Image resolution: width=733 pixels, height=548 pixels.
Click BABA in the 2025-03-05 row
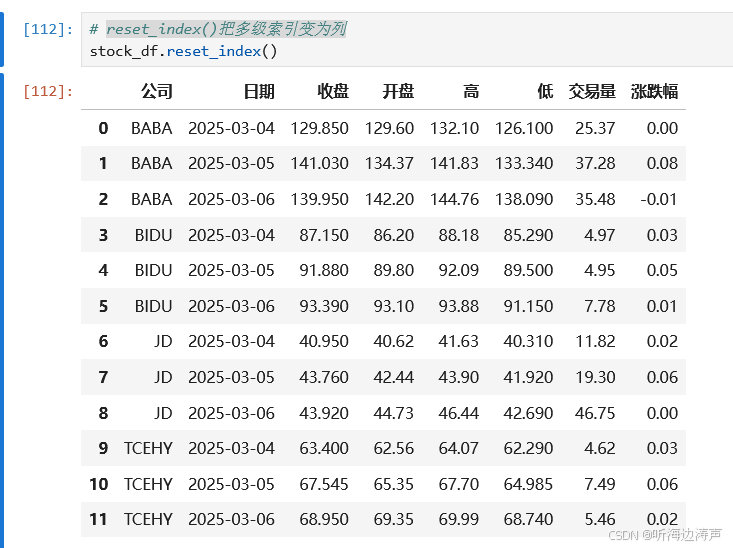(151, 163)
